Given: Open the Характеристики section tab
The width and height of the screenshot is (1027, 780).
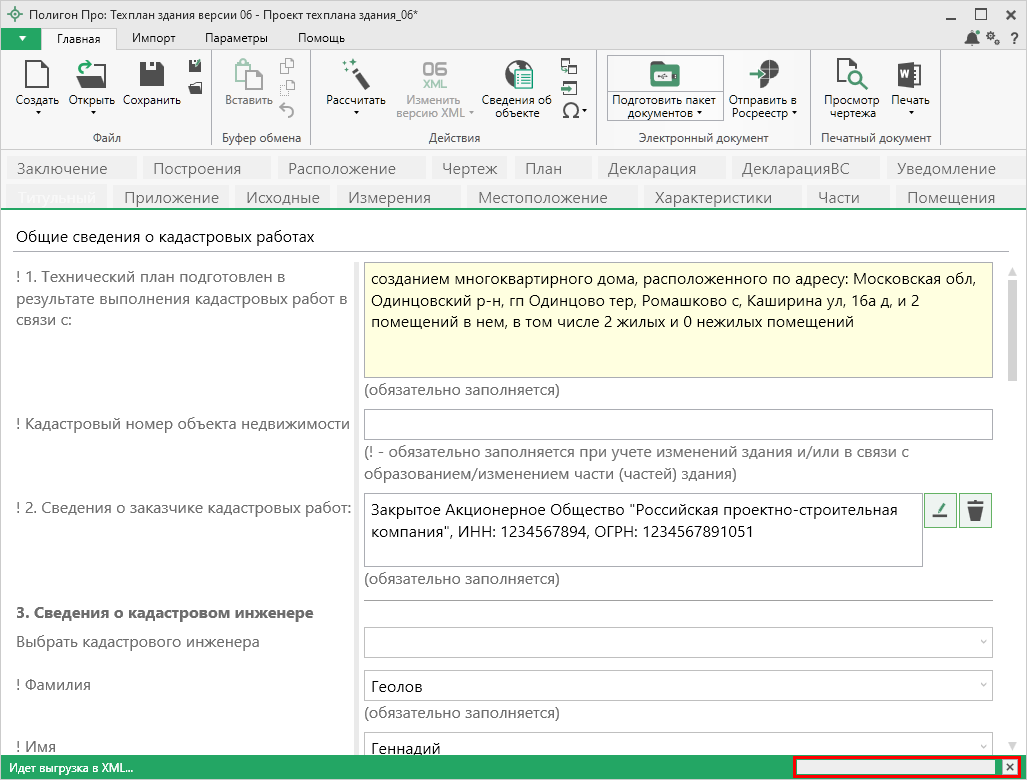Looking at the screenshot, I should click(712, 198).
